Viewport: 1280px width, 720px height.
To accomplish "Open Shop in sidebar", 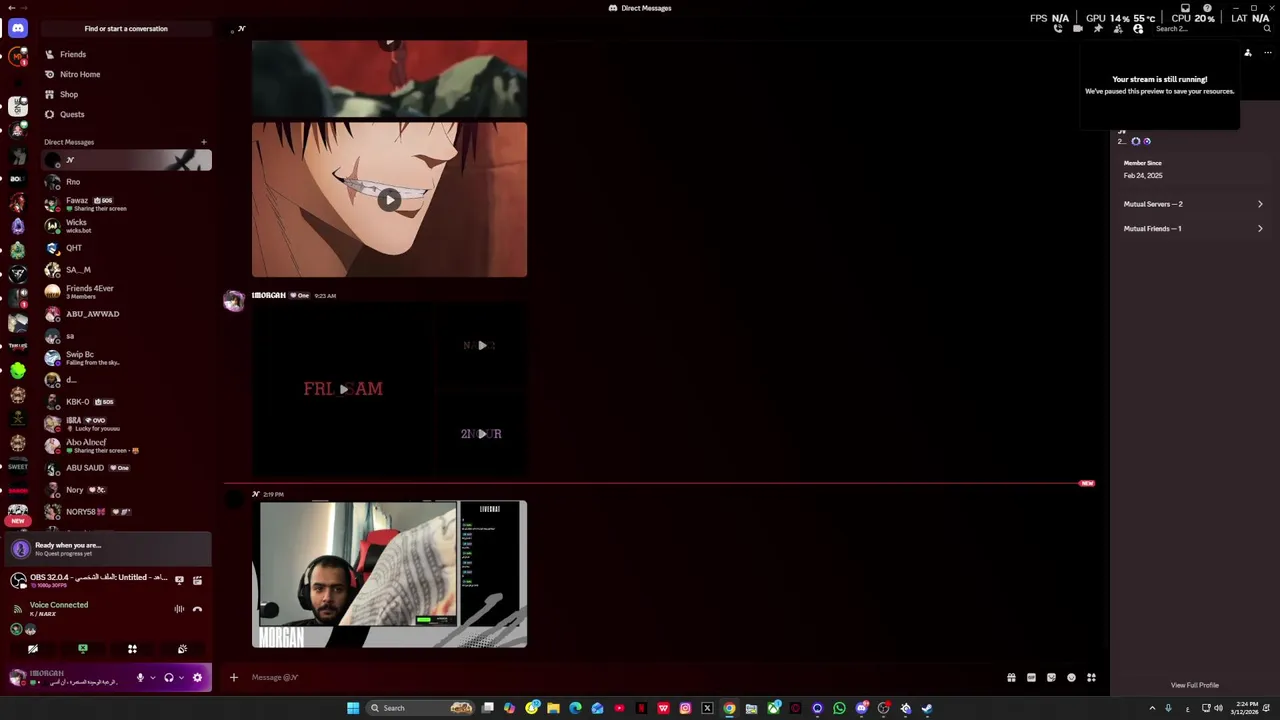I will coord(126,94).
